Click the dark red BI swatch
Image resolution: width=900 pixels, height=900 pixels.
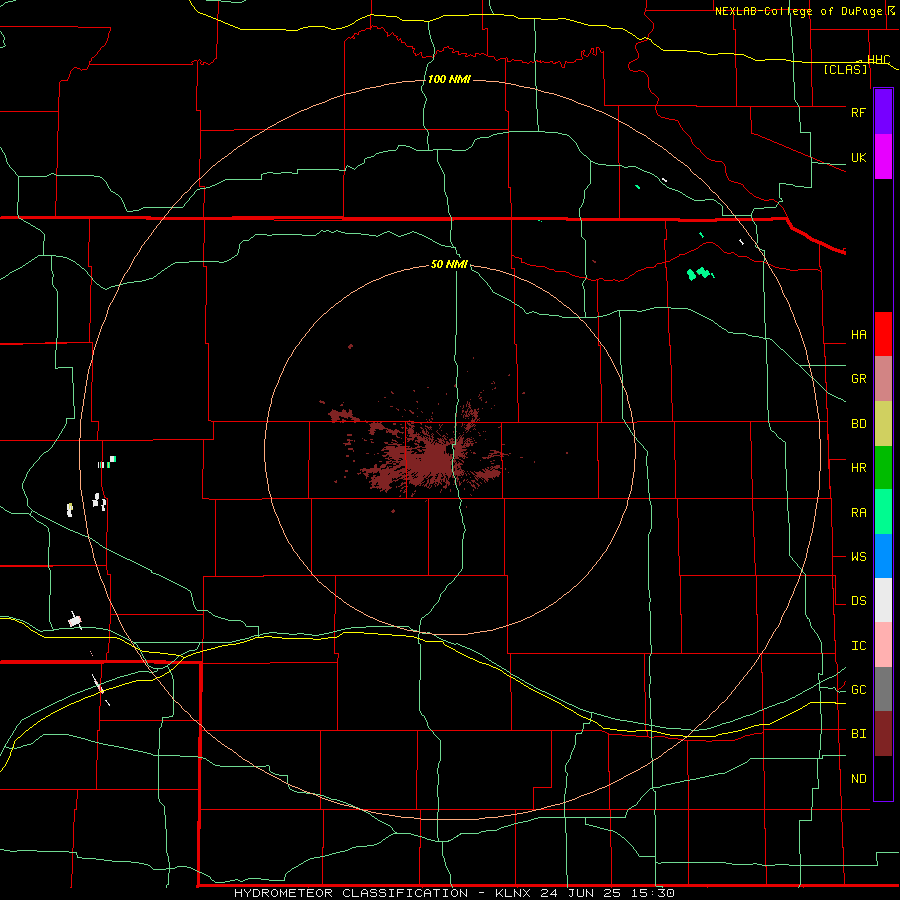(883, 734)
